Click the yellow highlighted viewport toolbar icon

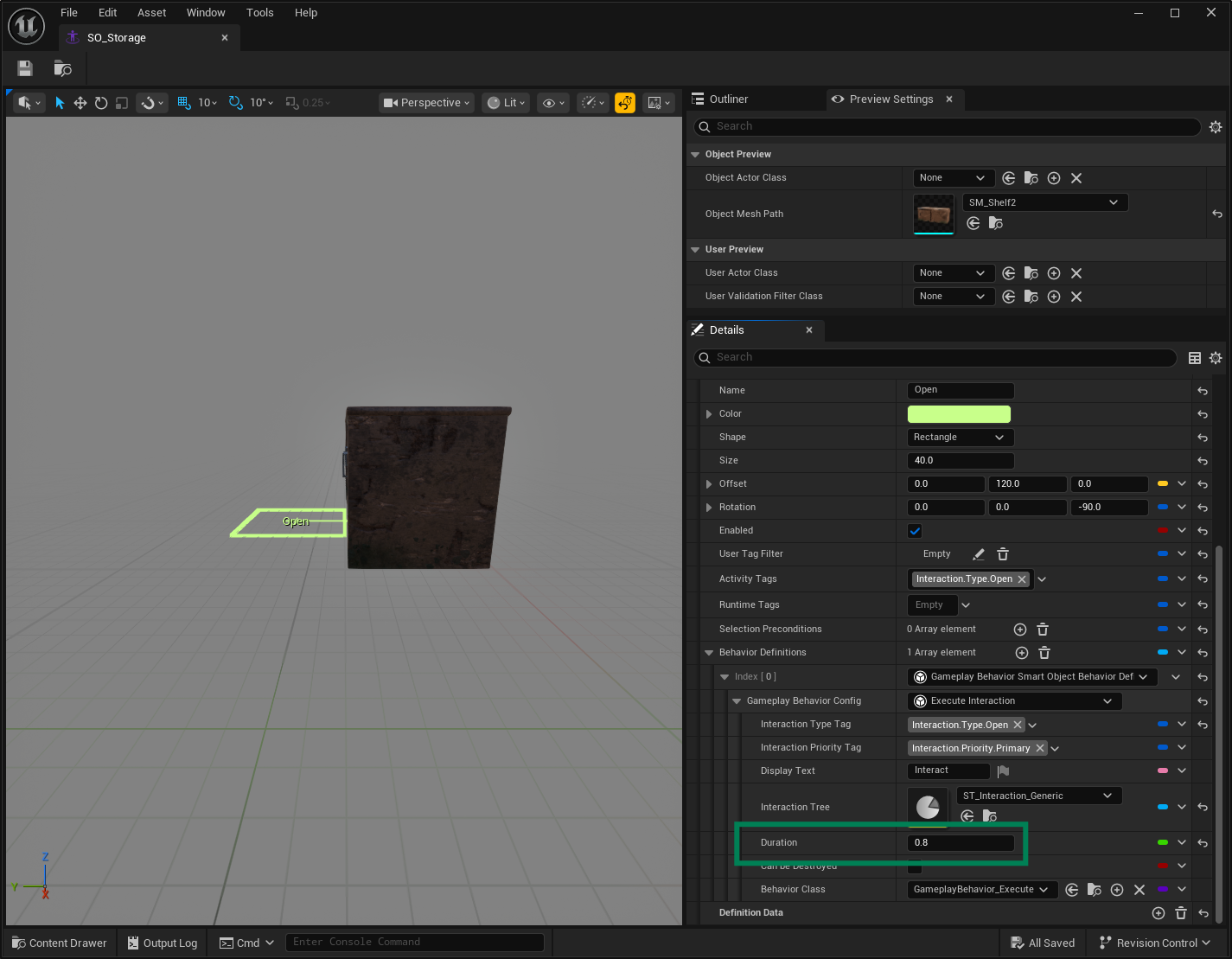point(624,103)
